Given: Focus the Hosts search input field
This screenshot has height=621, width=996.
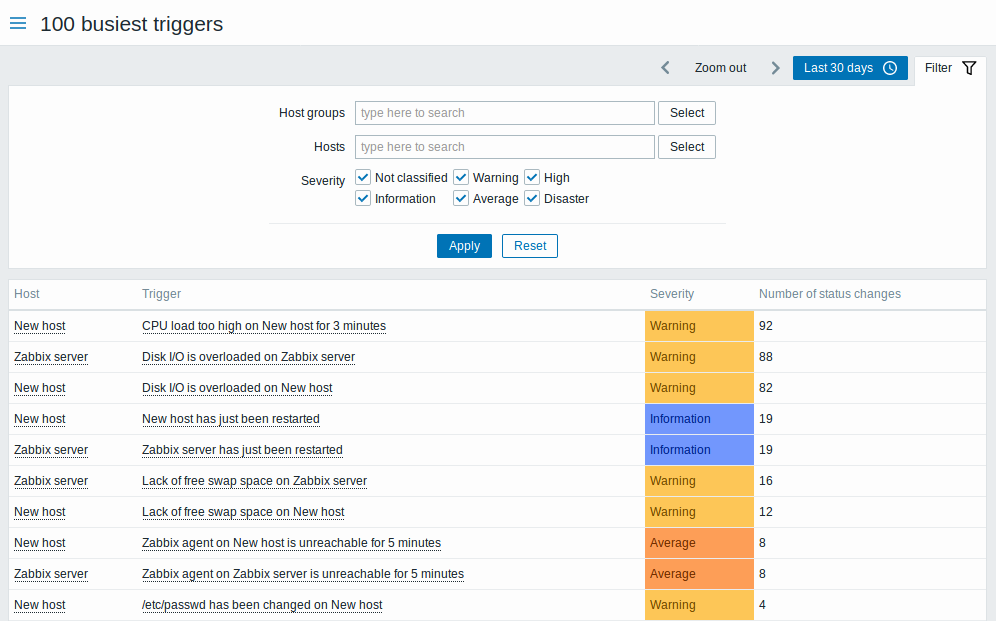Looking at the screenshot, I should click(x=504, y=147).
